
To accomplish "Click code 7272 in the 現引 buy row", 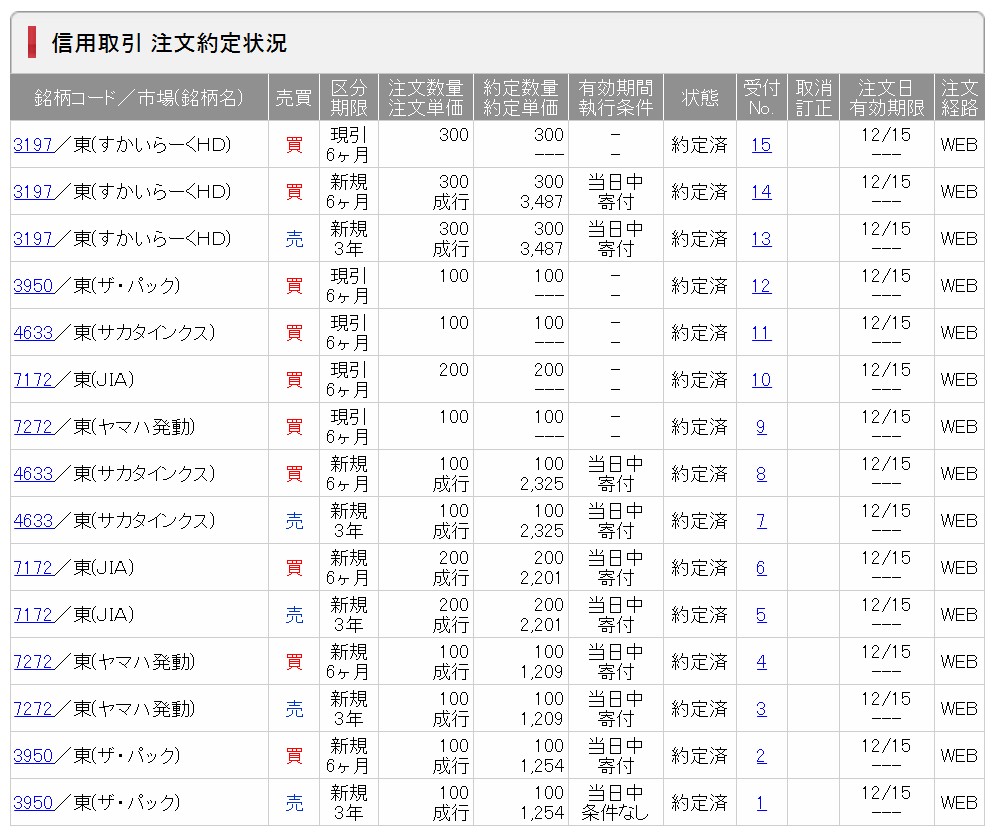I will tap(33, 427).
